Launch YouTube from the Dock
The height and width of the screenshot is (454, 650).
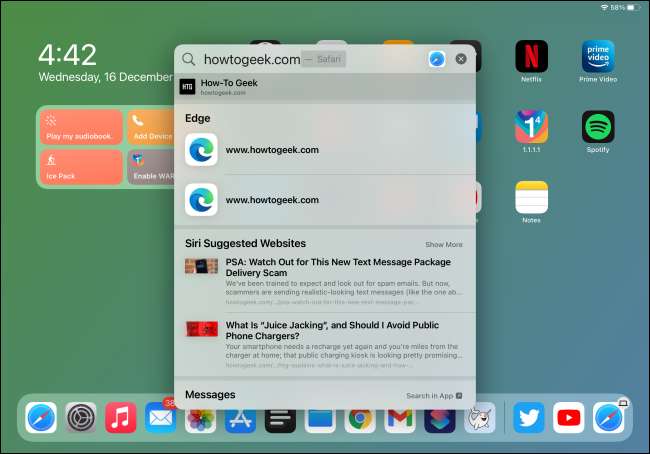568,418
